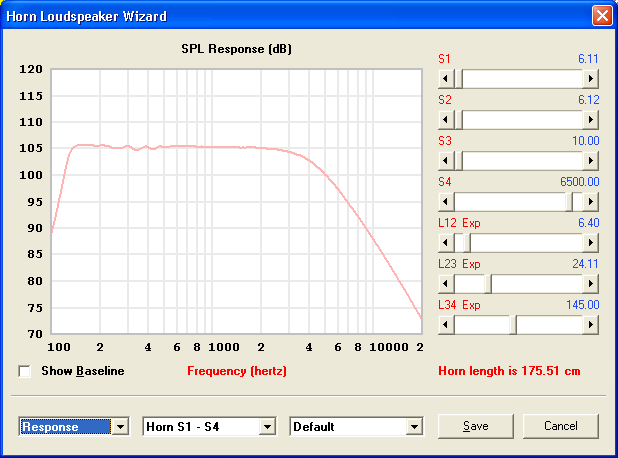Click the S2 slider right arrow
Image resolution: width=618 pixels, height=458 pixels.
pyautogui.click(x=590, y=120)
